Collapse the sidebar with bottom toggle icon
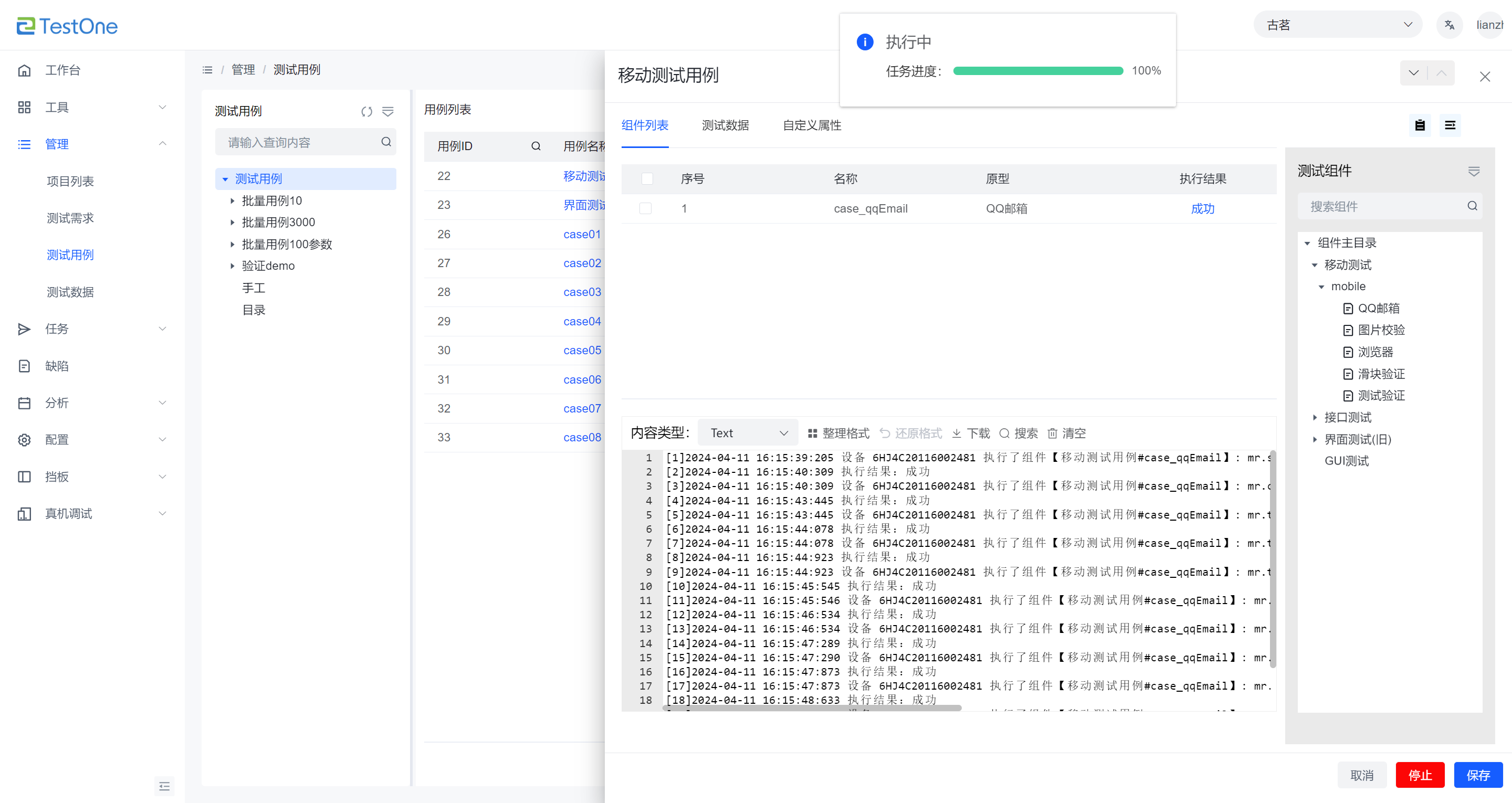Viewport: 1512px width, 803px height. point(164,786)
